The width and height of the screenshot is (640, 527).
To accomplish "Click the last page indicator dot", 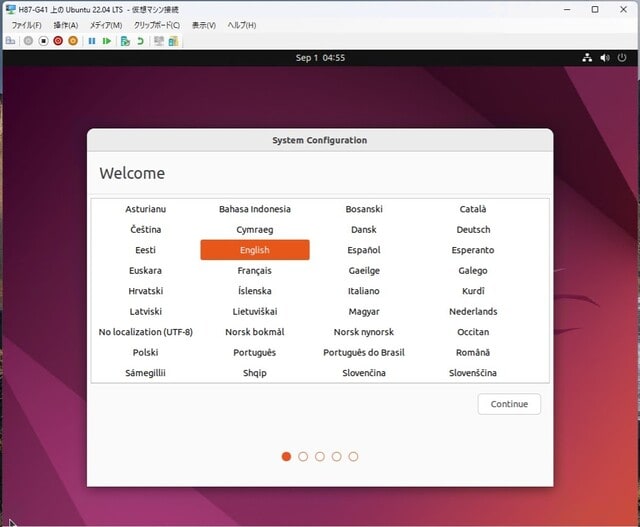I will tap(353, 456).
